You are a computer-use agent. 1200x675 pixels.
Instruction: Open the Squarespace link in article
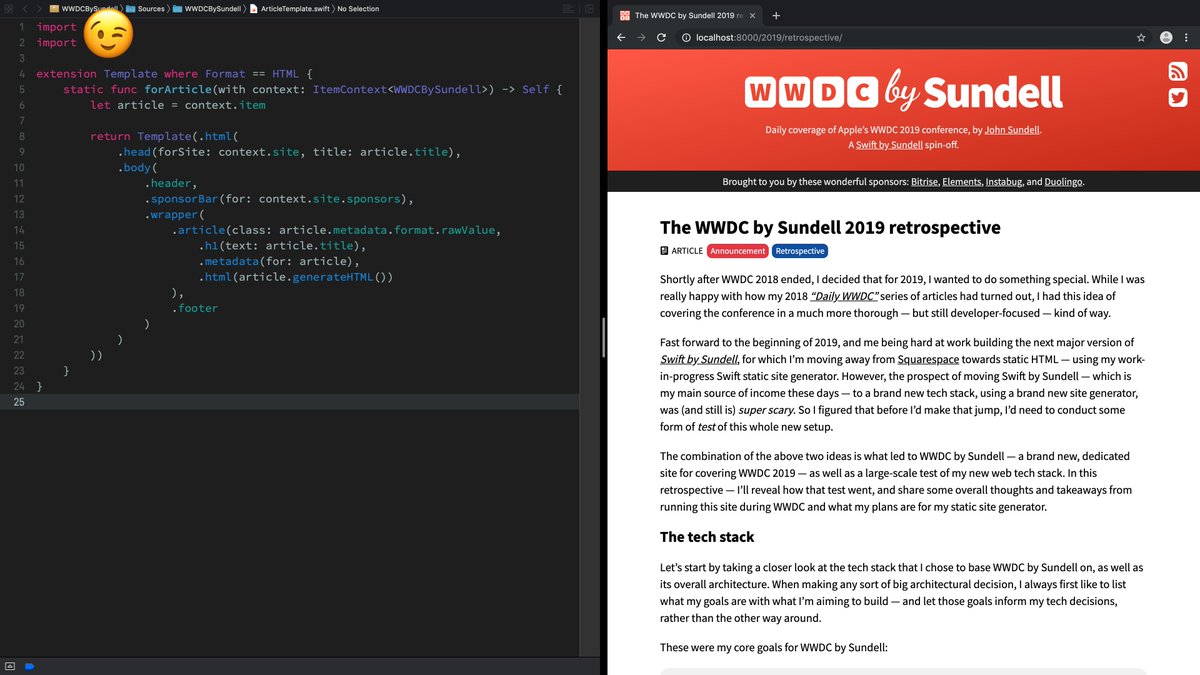[x=929, y=359]
